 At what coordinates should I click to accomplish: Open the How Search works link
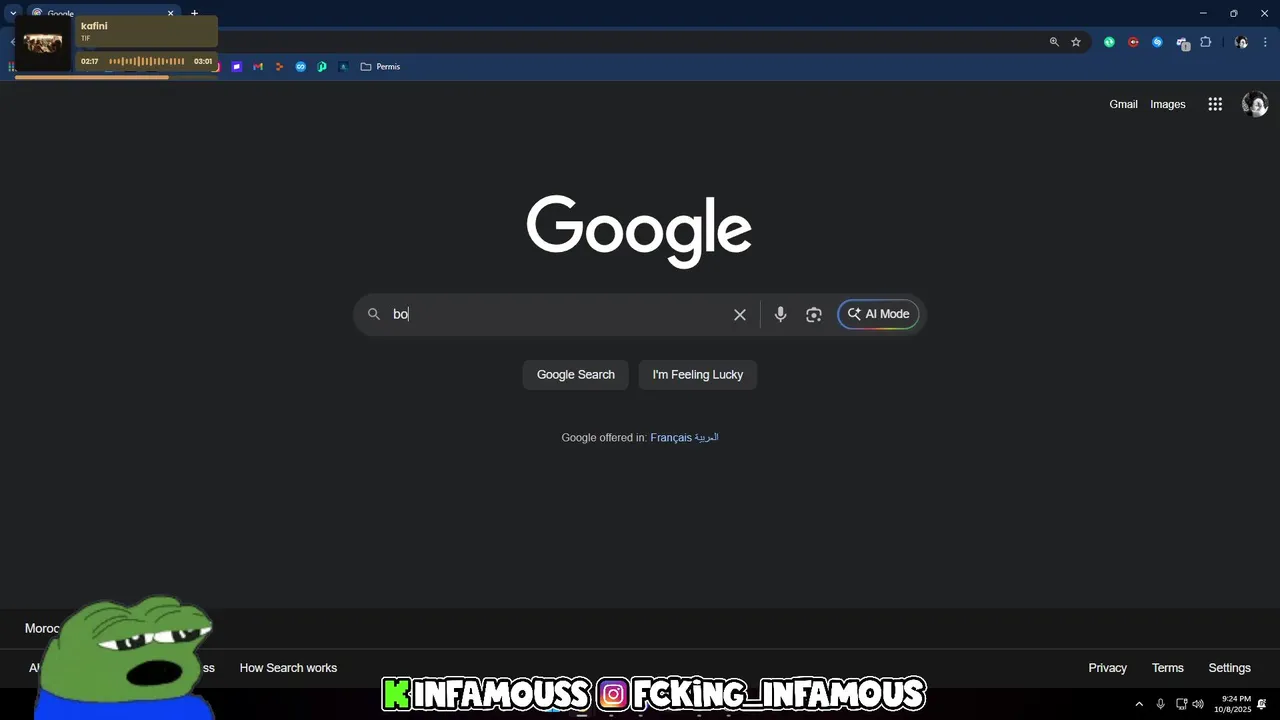click(288, 668)
